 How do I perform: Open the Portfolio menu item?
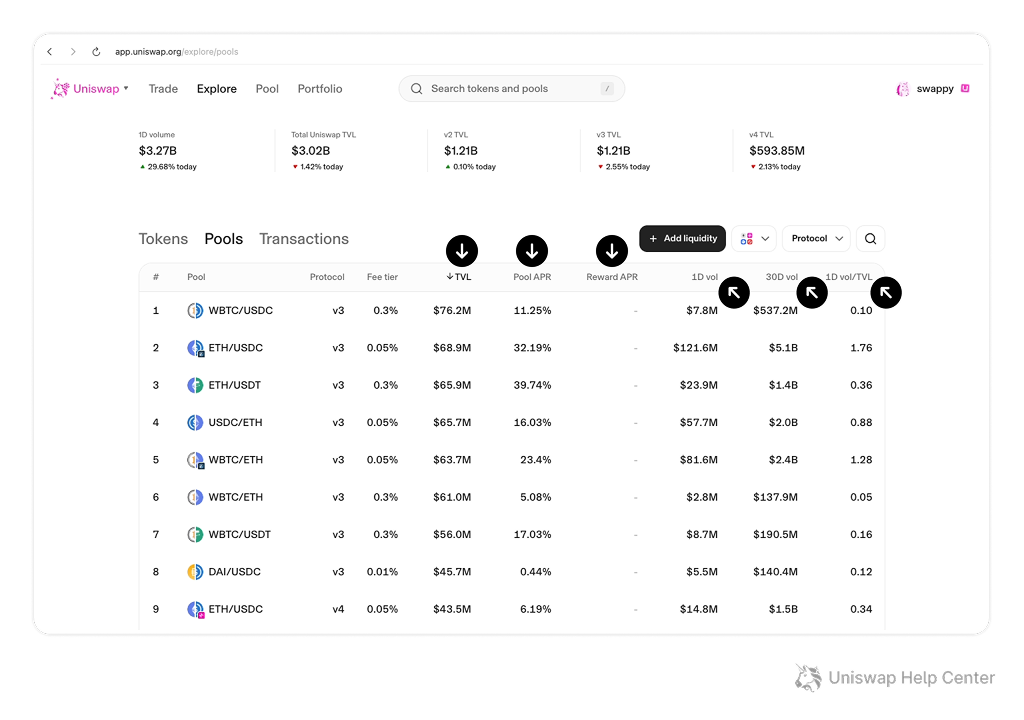[320, 89]
